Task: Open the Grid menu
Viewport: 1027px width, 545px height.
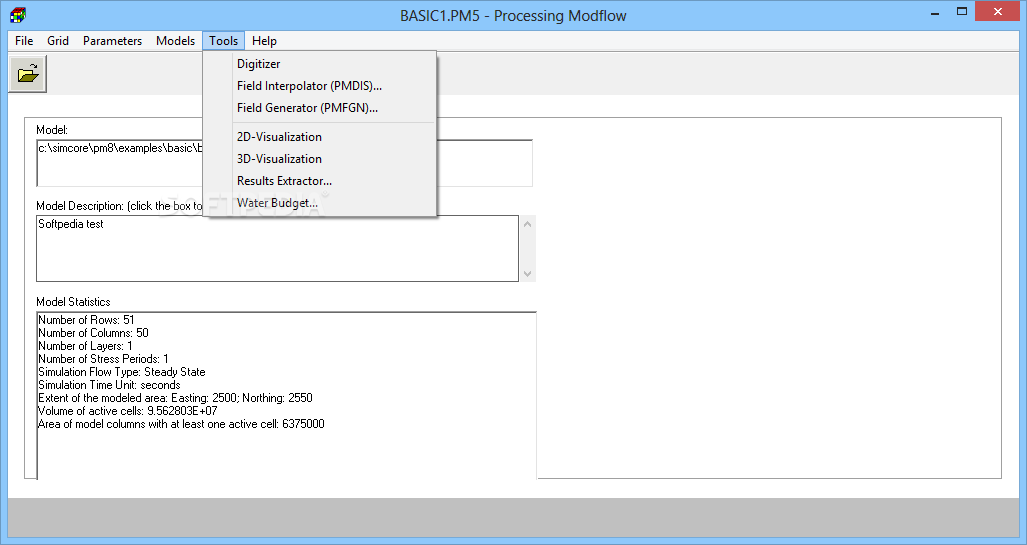Action: 58,41
